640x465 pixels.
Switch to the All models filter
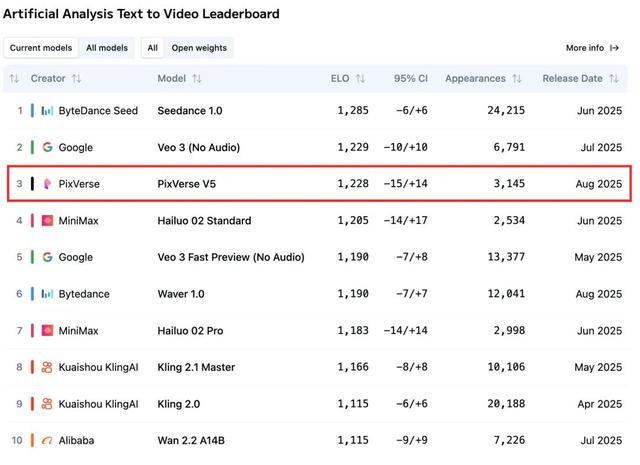click(x=106, y=48)
